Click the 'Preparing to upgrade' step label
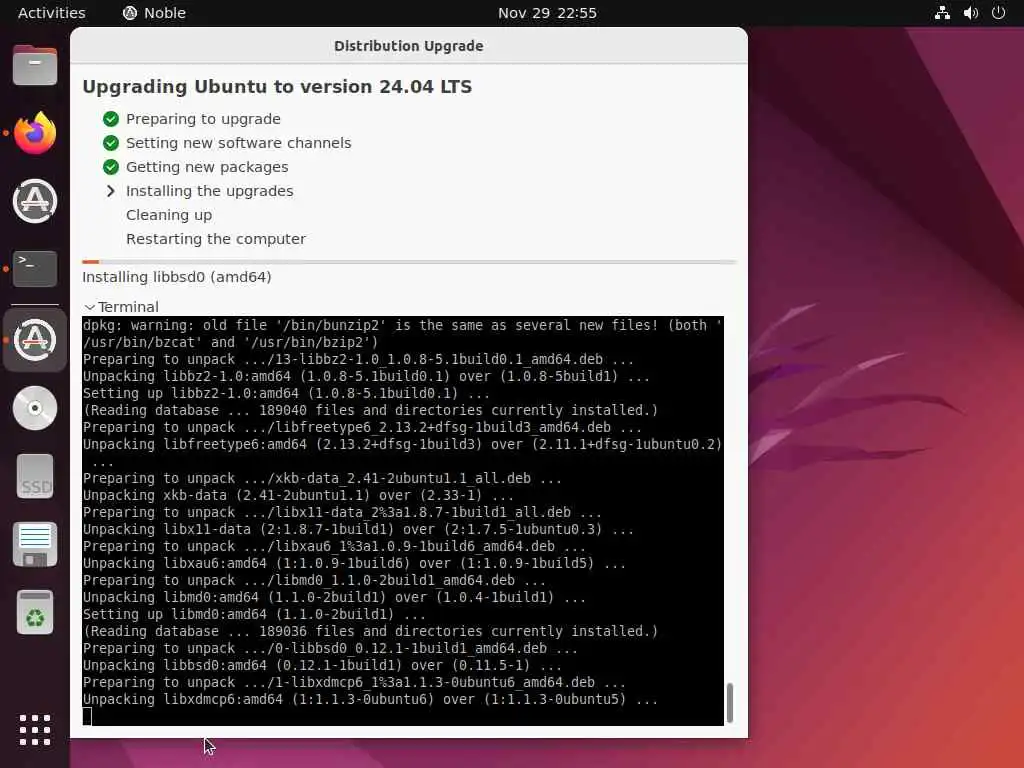The height and width of the screenshot is (768, 1024). (x=203, y=119)
